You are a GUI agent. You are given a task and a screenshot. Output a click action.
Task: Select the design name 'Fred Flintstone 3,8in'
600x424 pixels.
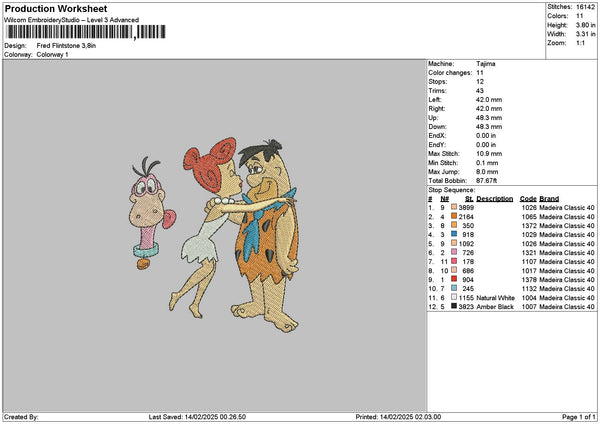point(66,46)
